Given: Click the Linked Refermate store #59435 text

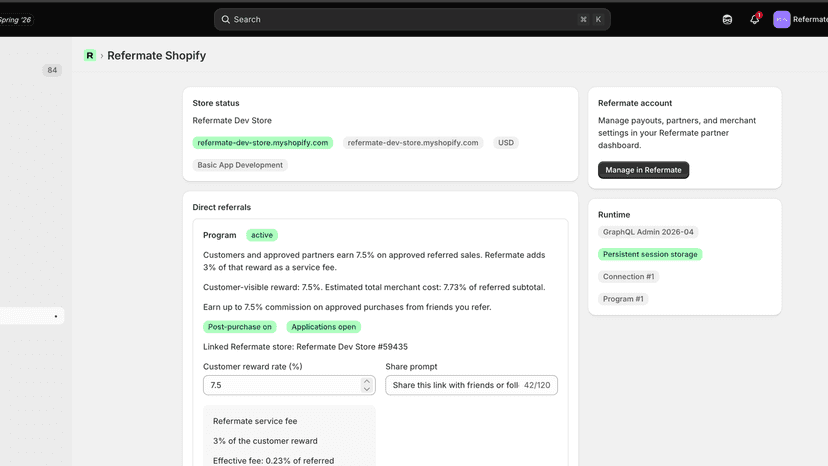Looking at the screenshot, I should pos(305,347).
